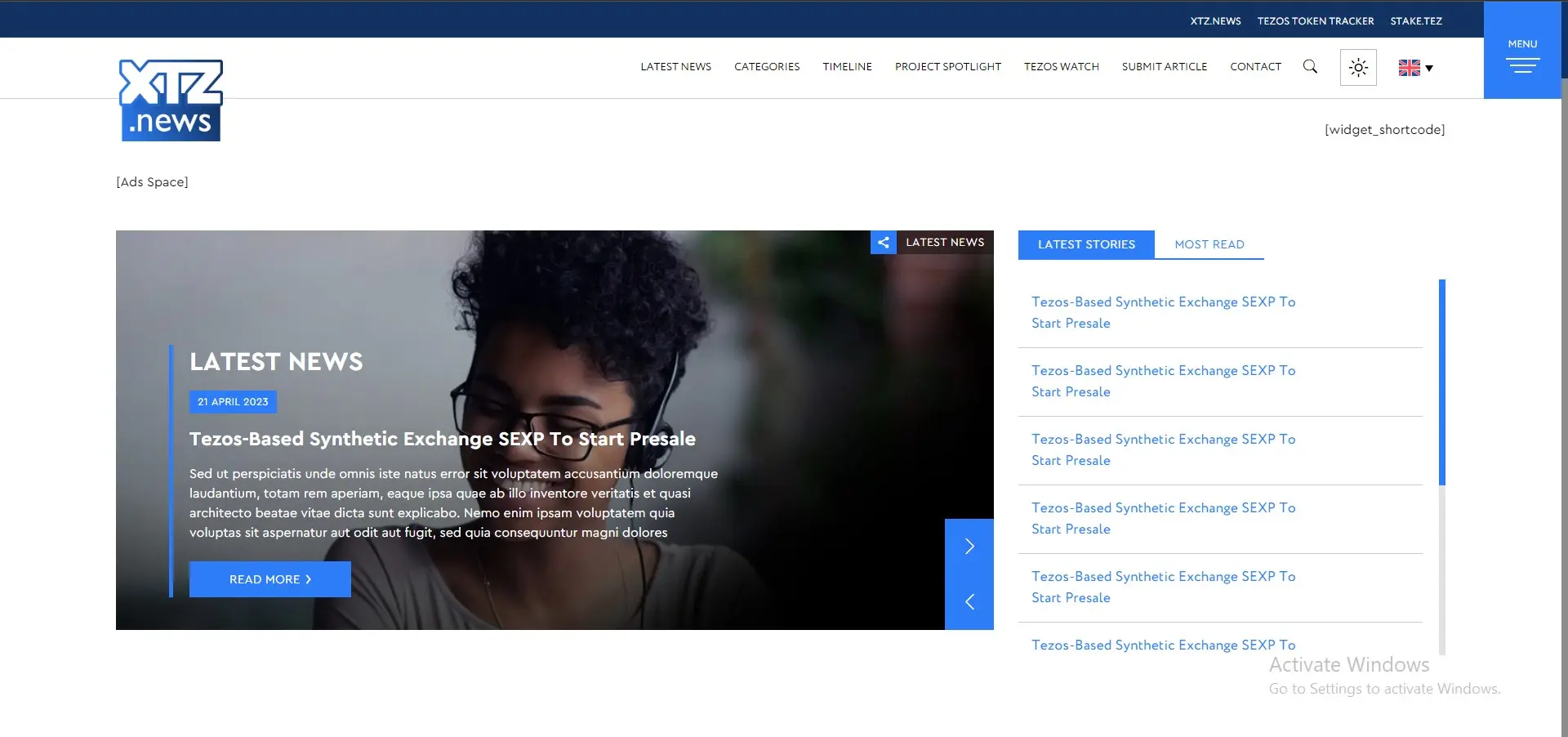
Task: Open Project Spotlight in navigation
Action: (x=947, y=67)
